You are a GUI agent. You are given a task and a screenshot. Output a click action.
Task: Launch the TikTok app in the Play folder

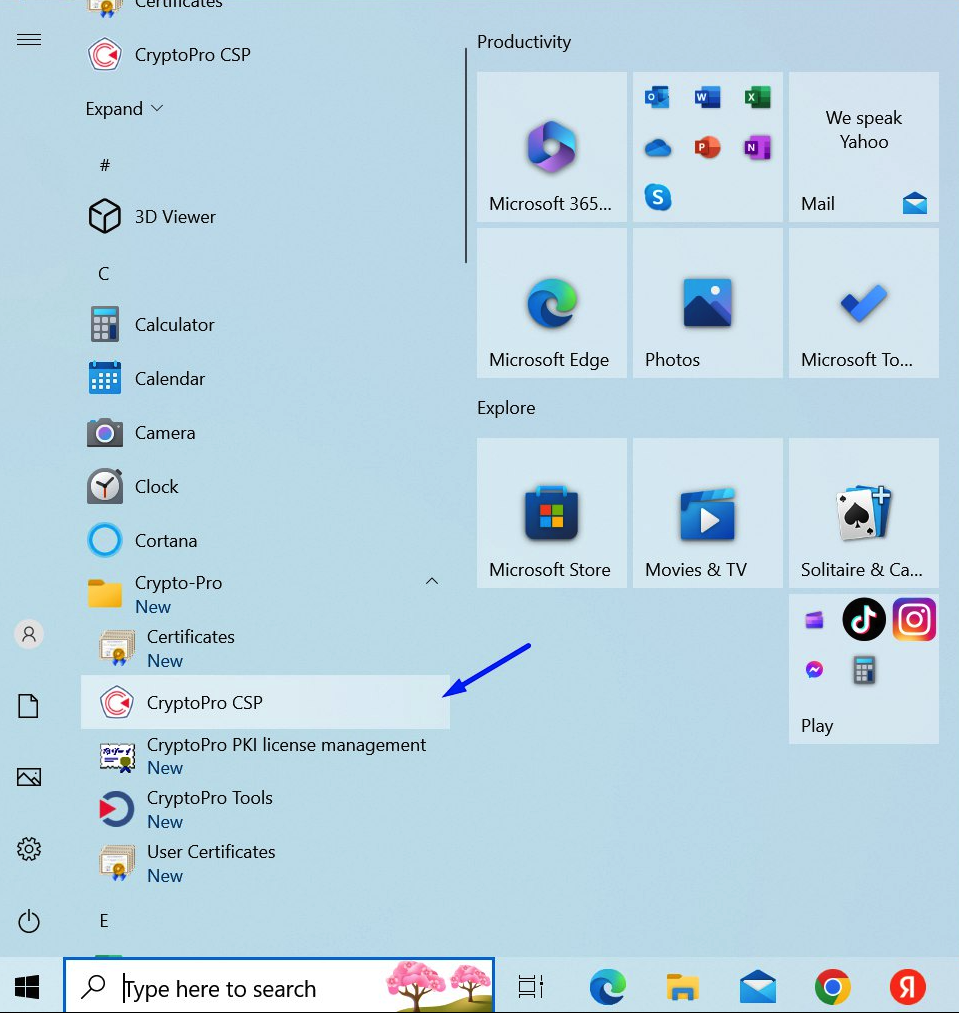click(x=864, y=620)
